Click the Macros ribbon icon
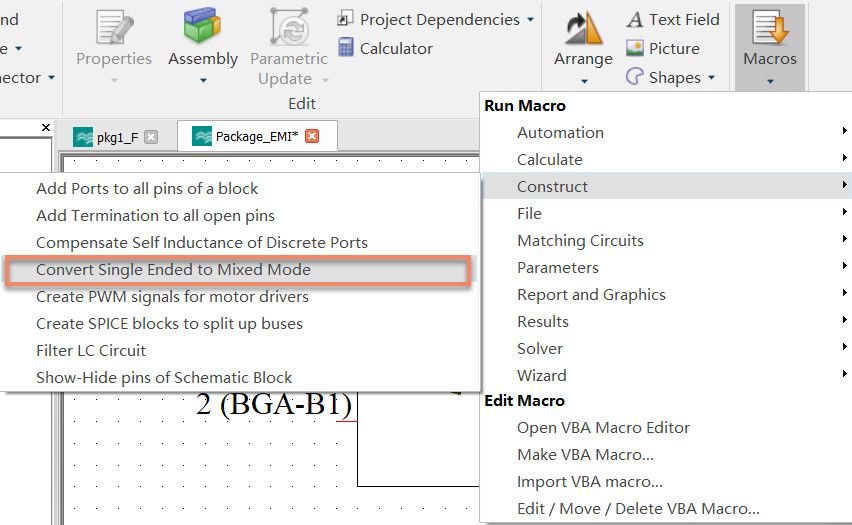Image resolution: width=852 pixels, height=525 pixels. click(769, 28)
